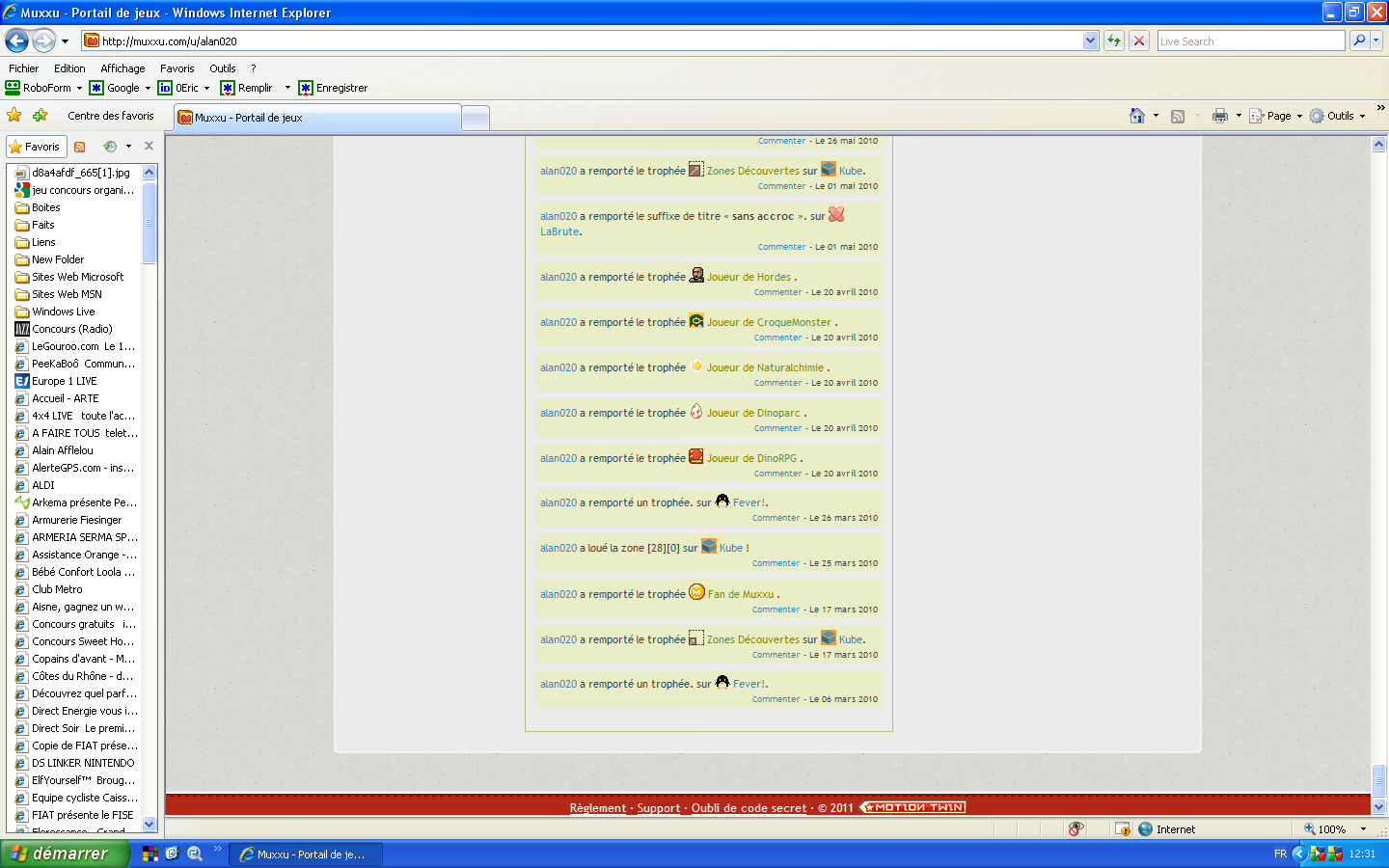Open the Affichage menu
The image size is (1389, 868).
click(x=123, y=68)
